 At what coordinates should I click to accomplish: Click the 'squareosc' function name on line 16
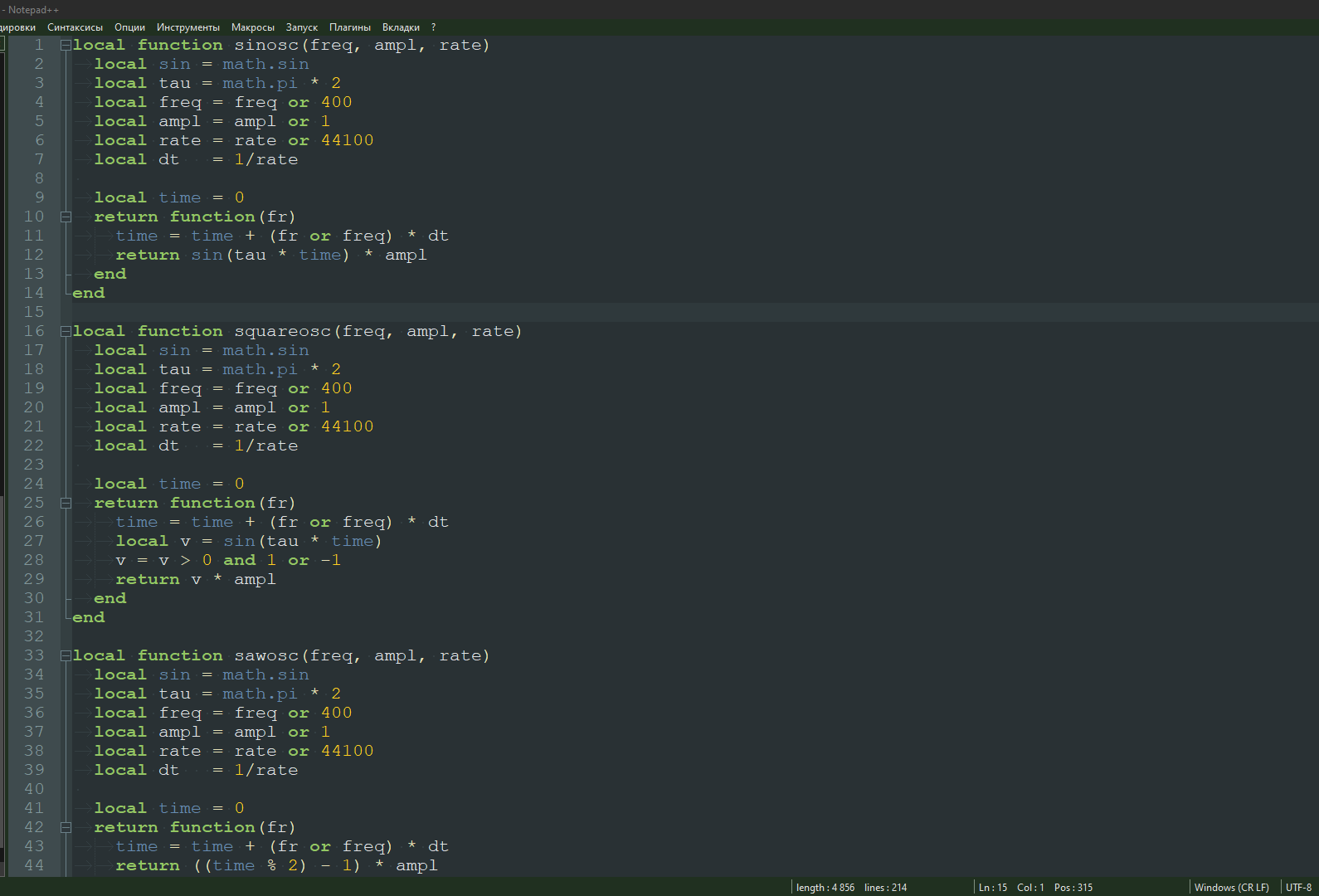(283, 331)
